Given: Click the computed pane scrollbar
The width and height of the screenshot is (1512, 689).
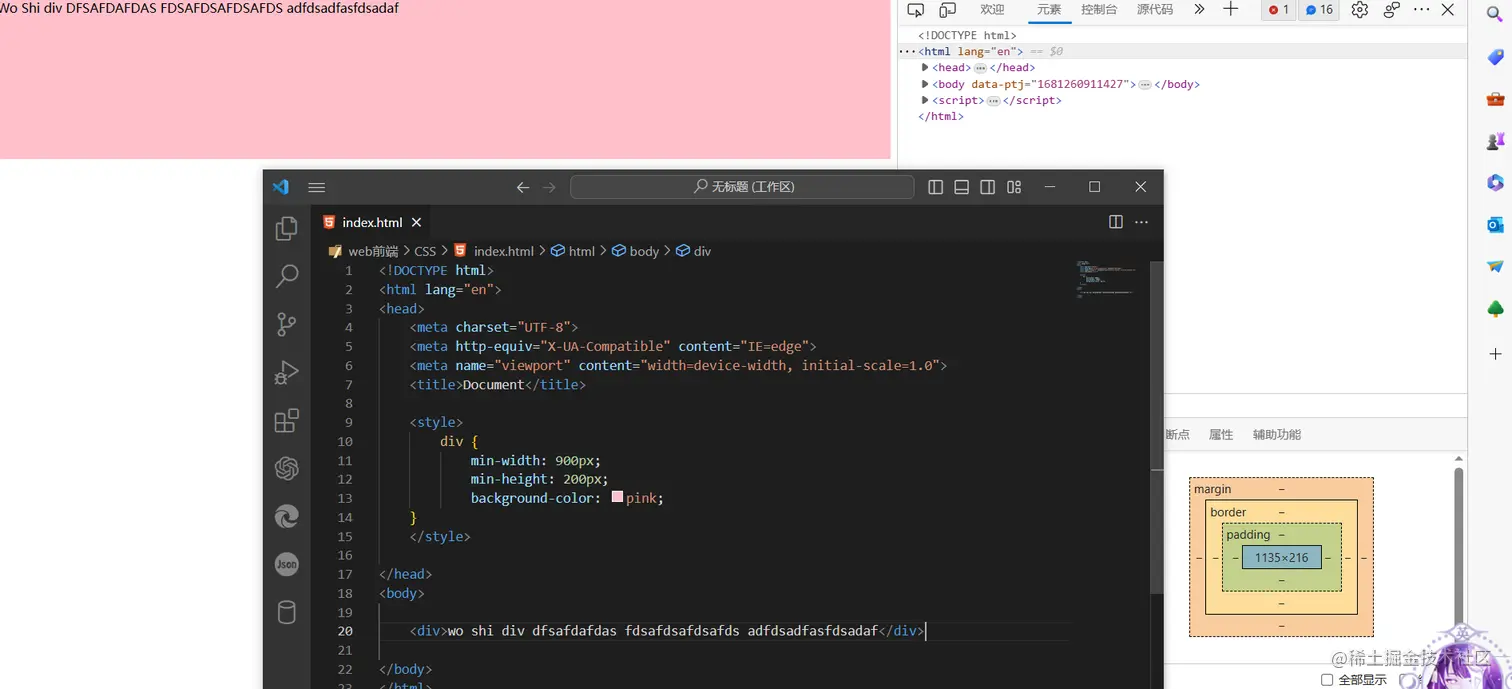Looking at the screenshot, I should (x=1459, y=545).
